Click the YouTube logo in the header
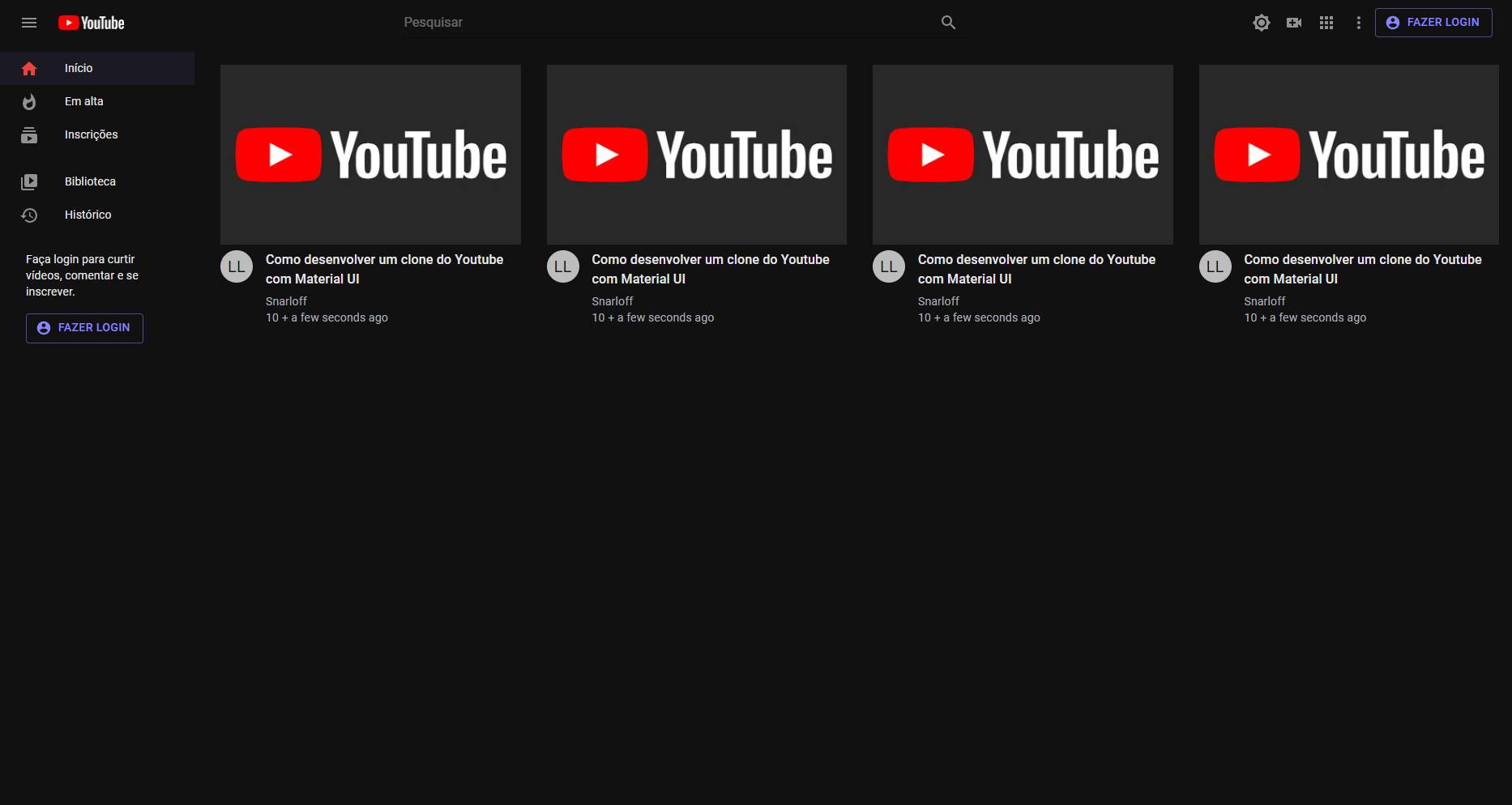This screenshot has height=805, width=1512. pyautogui.click(x=92, y=23)
